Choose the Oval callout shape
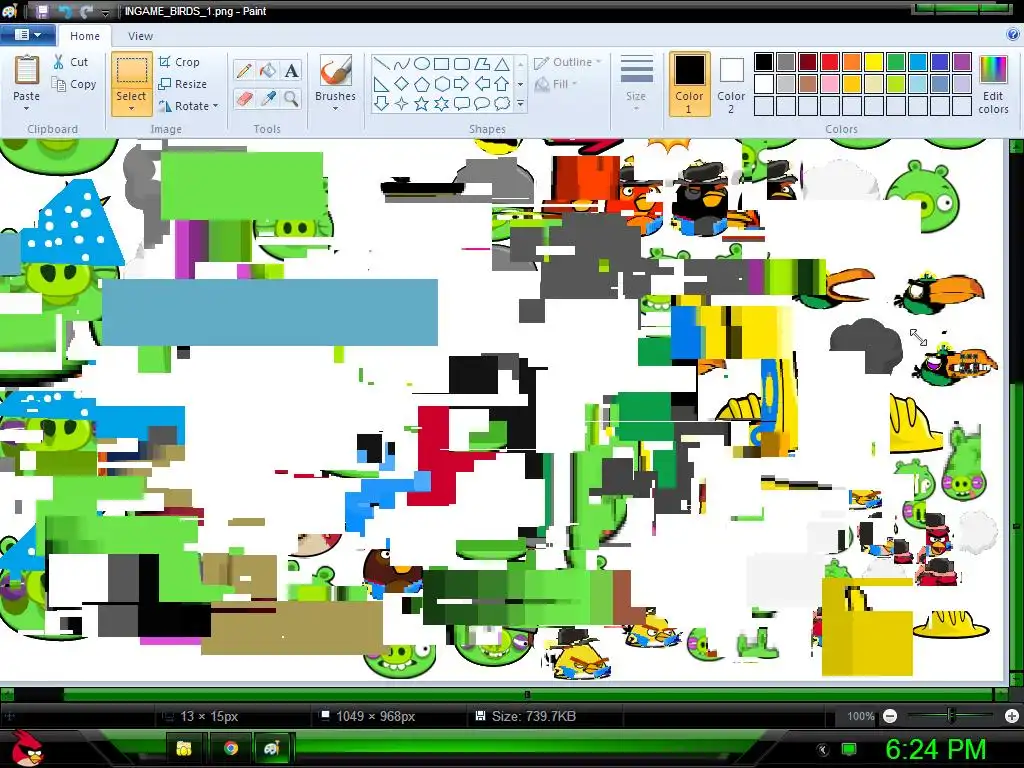 [482, 103]
